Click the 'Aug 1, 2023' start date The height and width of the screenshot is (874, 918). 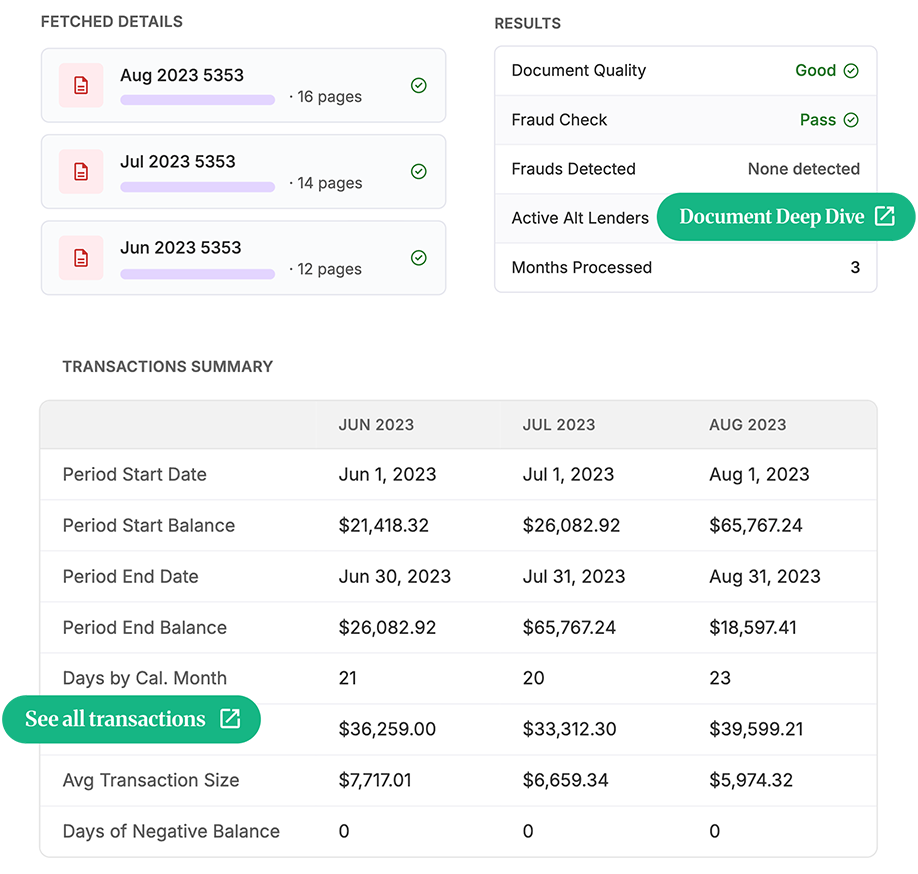(759, 474)
